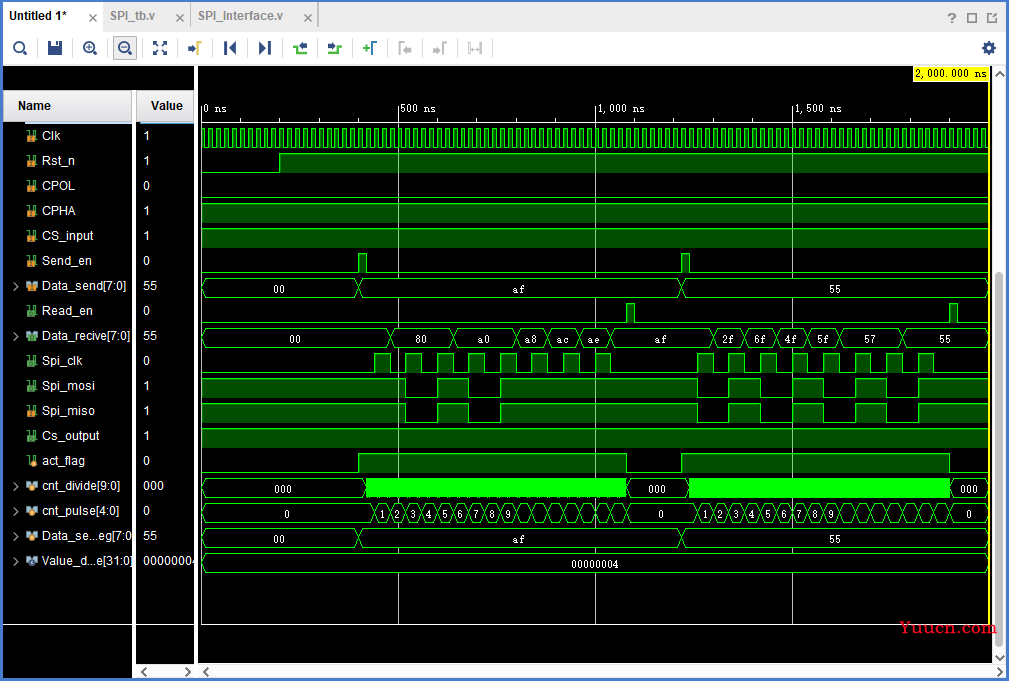This screenshot has width=1009, height=682.
Task: Go to the previous signal transition
Action: coord(300,48)
